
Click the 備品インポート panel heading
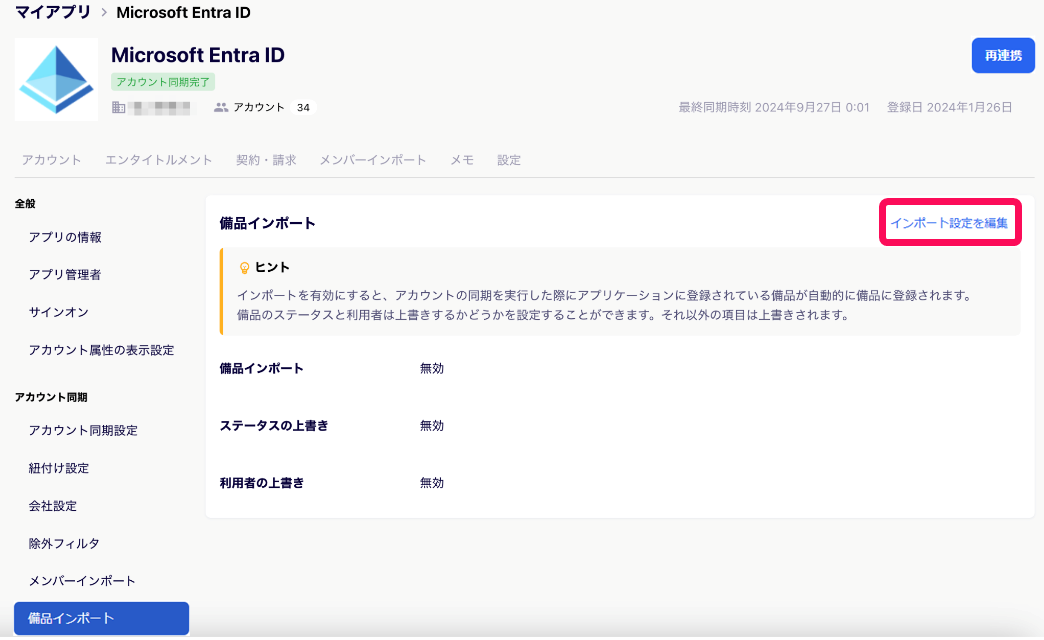point(267,223)
